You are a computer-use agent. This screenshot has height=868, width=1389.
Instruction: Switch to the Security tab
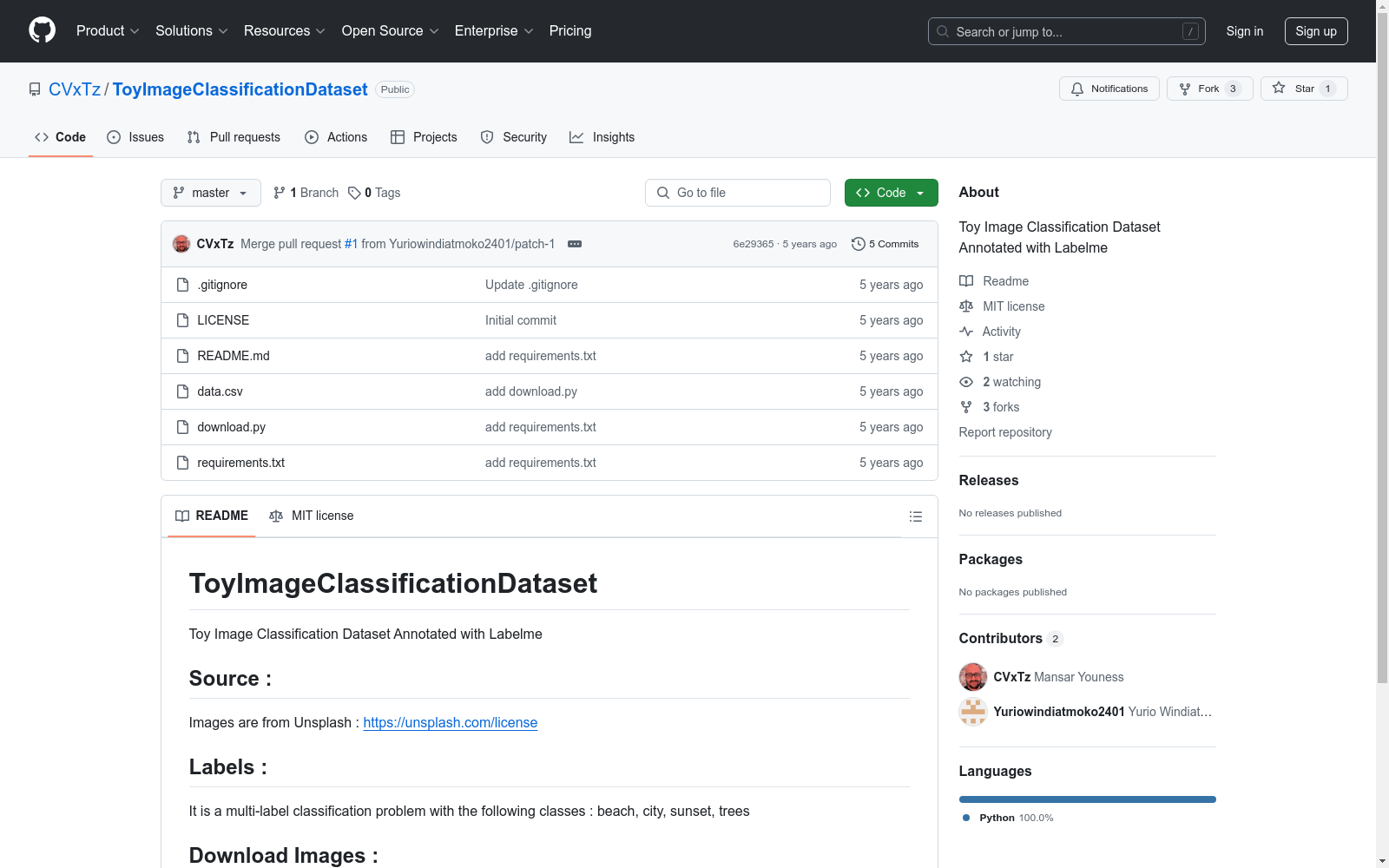[514, 137]
